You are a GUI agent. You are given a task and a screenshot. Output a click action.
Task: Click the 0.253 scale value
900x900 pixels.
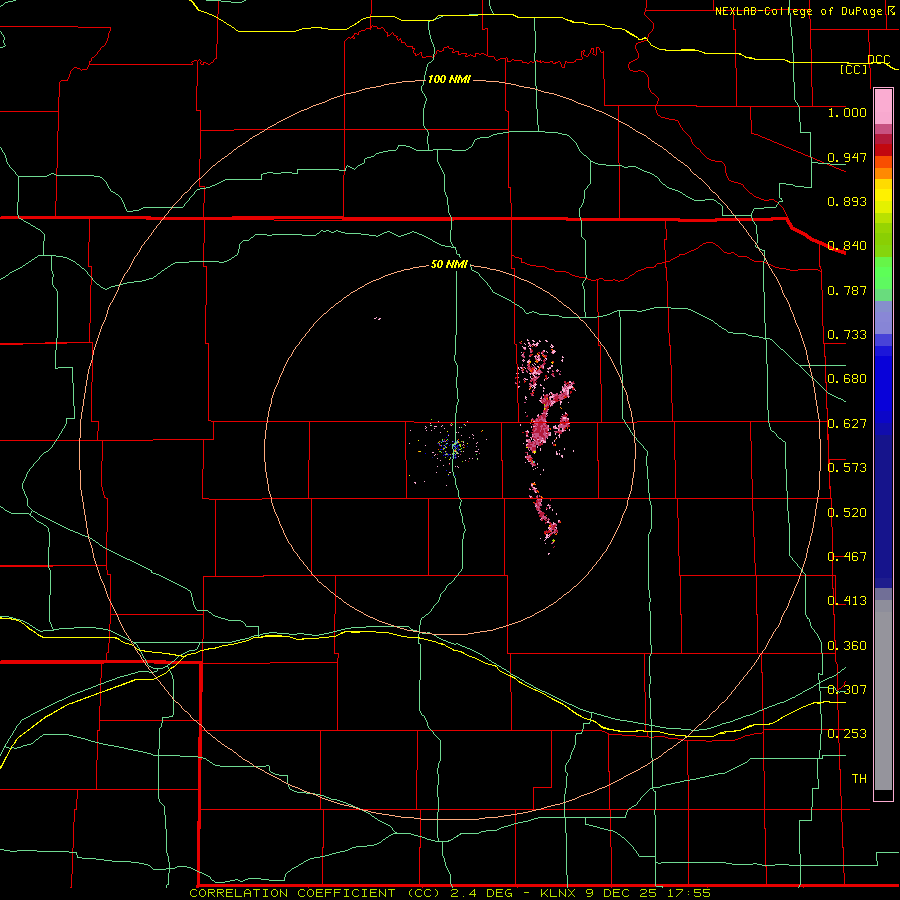pos(847,734)
